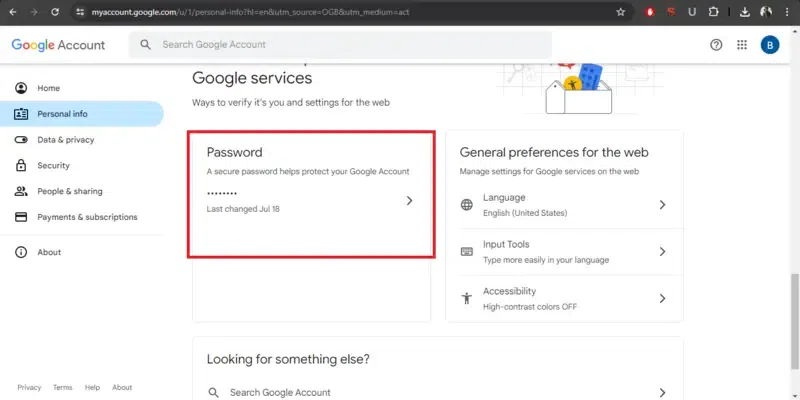Image resolution: width=800 pixels, height=400 pixels.
Task: Open the Help question mark icon
Action: 716,45
